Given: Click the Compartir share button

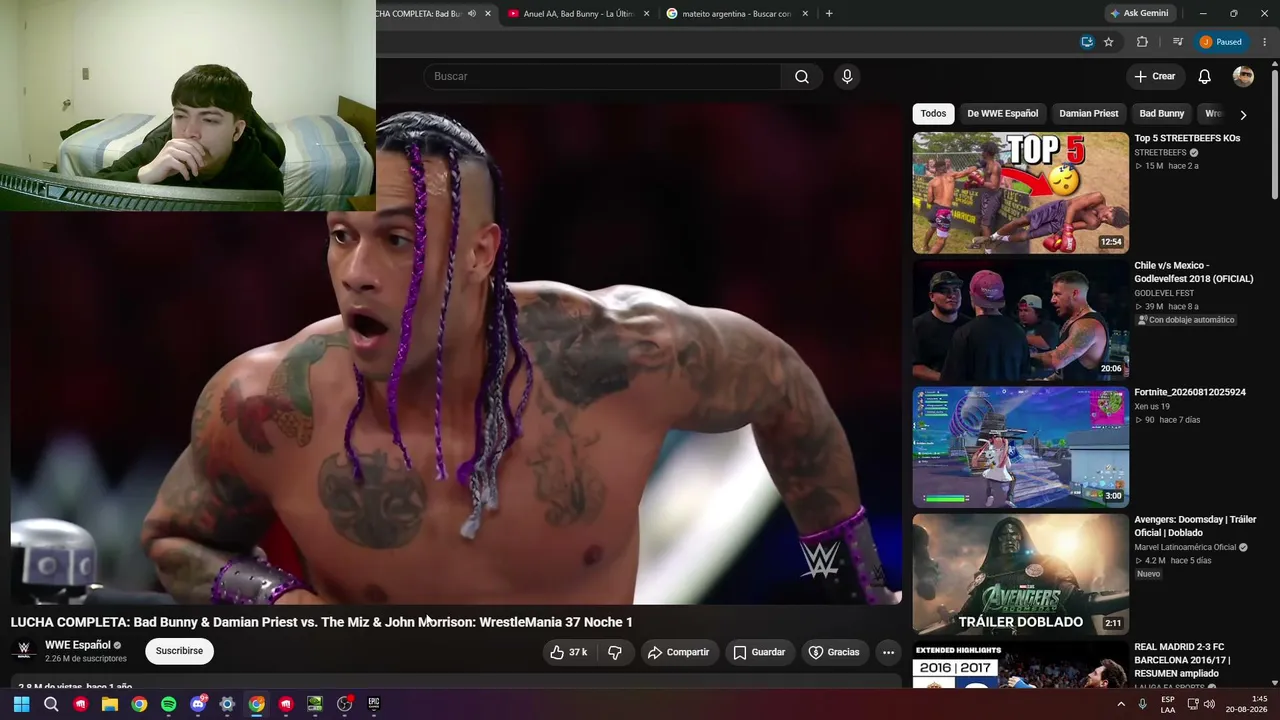Looking at the screenshot, I should (x=678, y=652).
